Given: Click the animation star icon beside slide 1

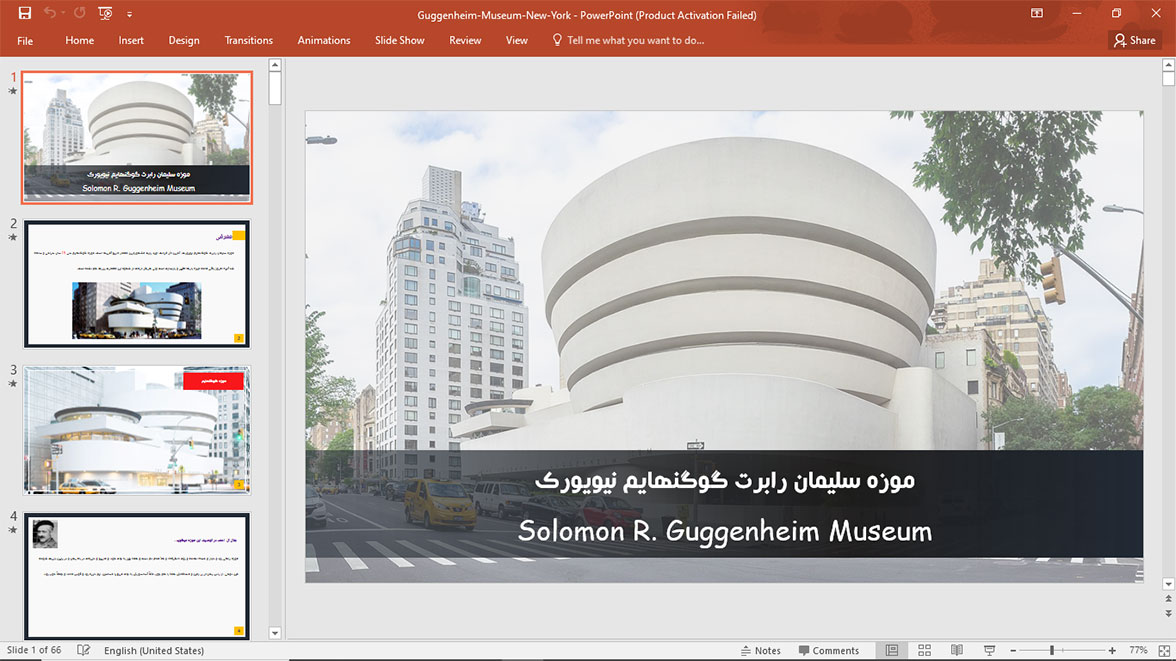Looking at the screenshot, I should point(13,91).
